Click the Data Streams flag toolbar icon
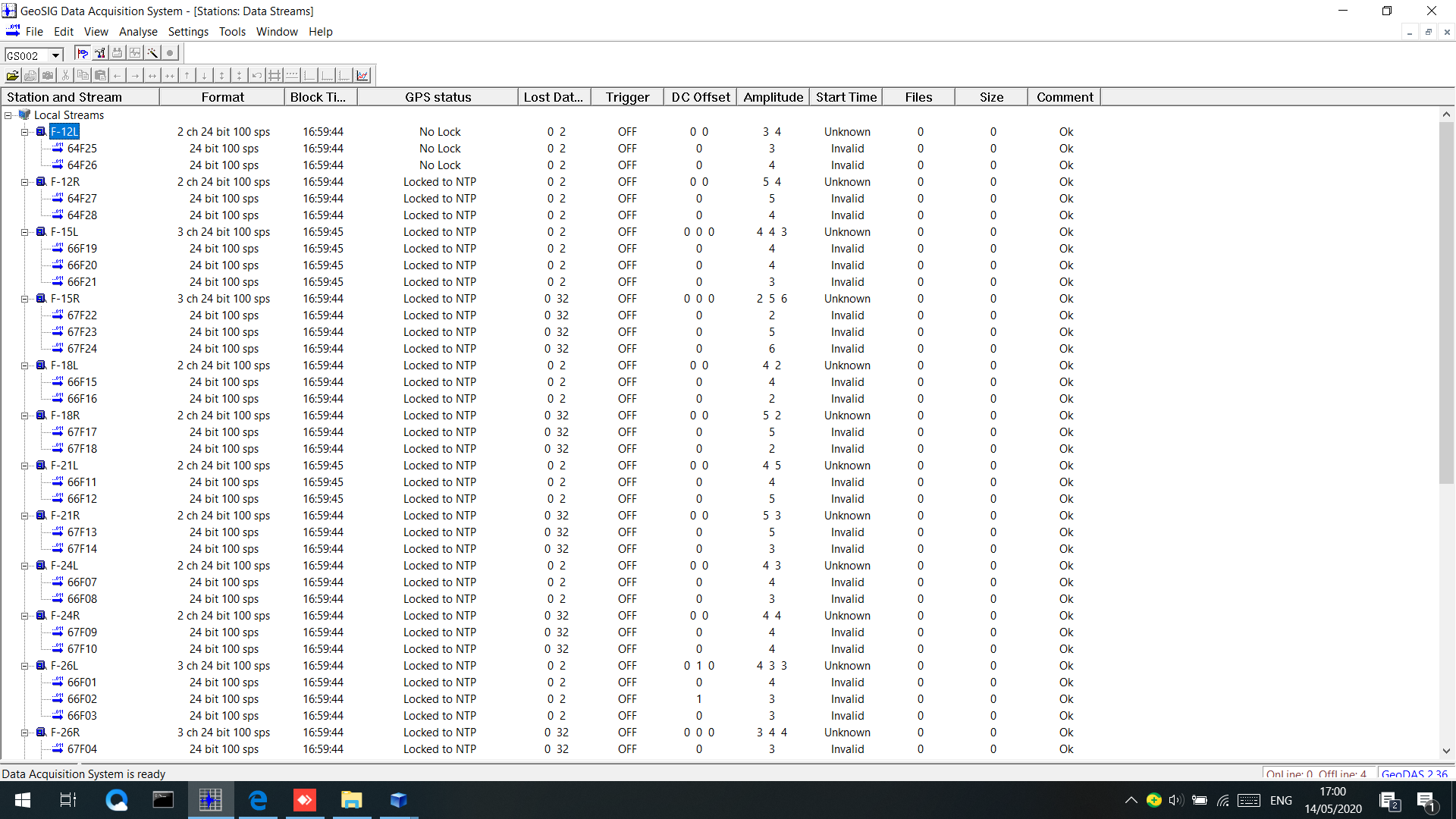 [x=83, y=53]
